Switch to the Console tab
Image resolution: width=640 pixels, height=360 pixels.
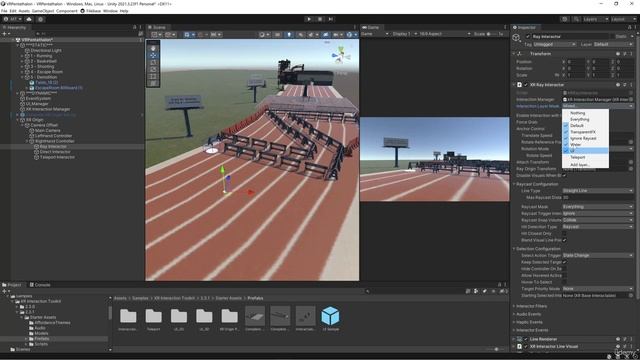(40, 285)
